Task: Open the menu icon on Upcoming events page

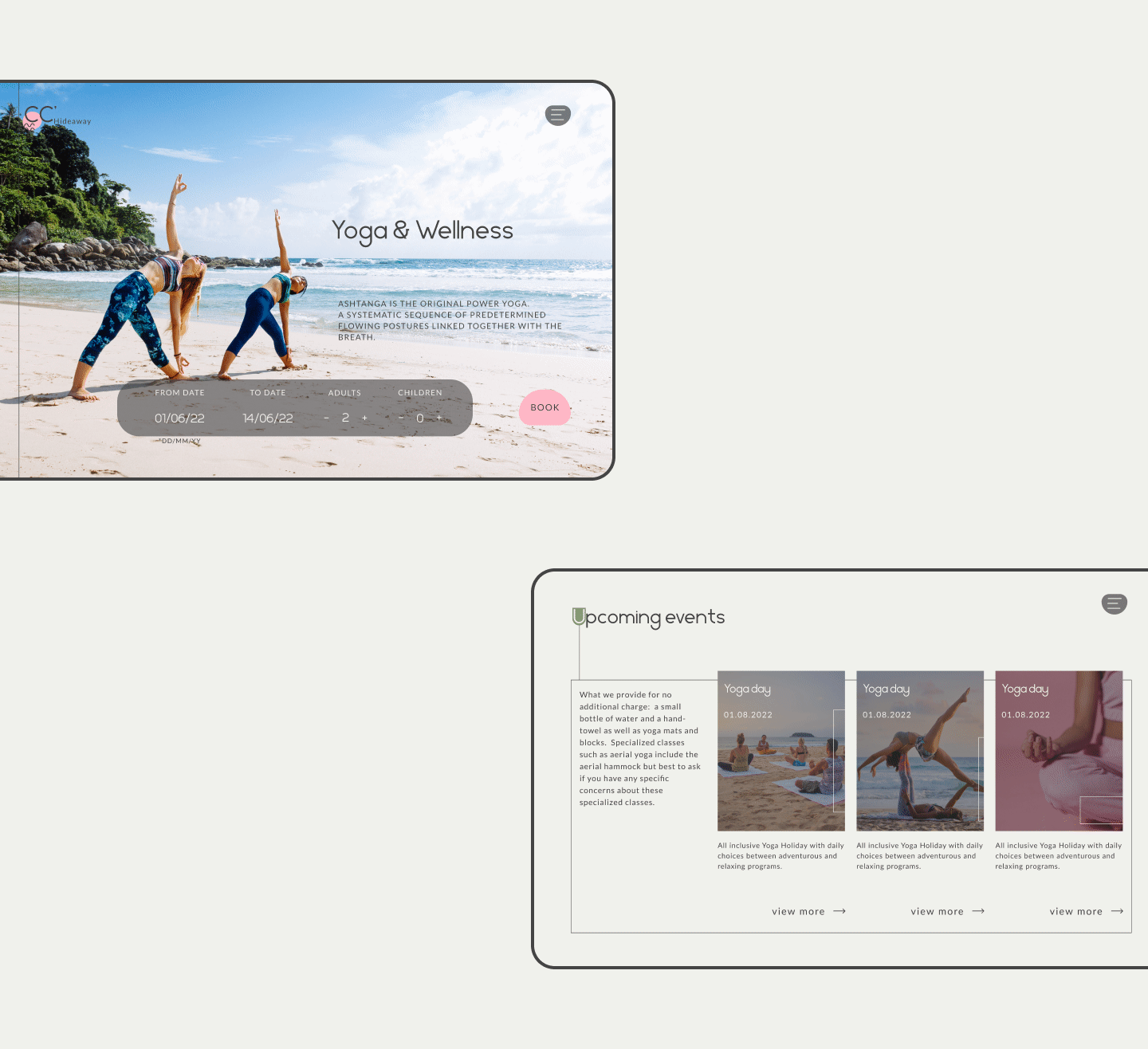Action: click(1114, 603)
